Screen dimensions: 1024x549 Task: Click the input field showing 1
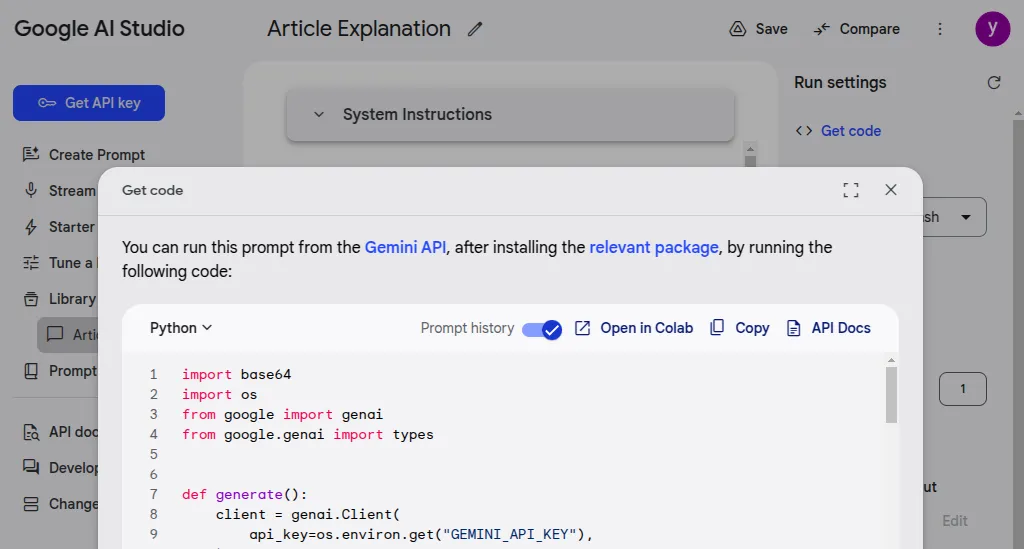pyautogui.click(x=963, y=389)
